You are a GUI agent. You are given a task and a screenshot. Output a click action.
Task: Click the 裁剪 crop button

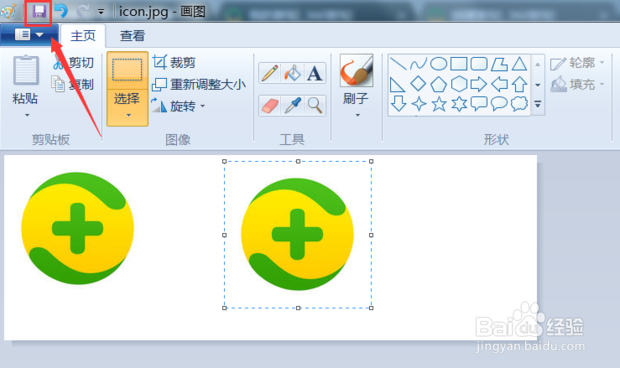pyautogui.click(x=174, y=62)
